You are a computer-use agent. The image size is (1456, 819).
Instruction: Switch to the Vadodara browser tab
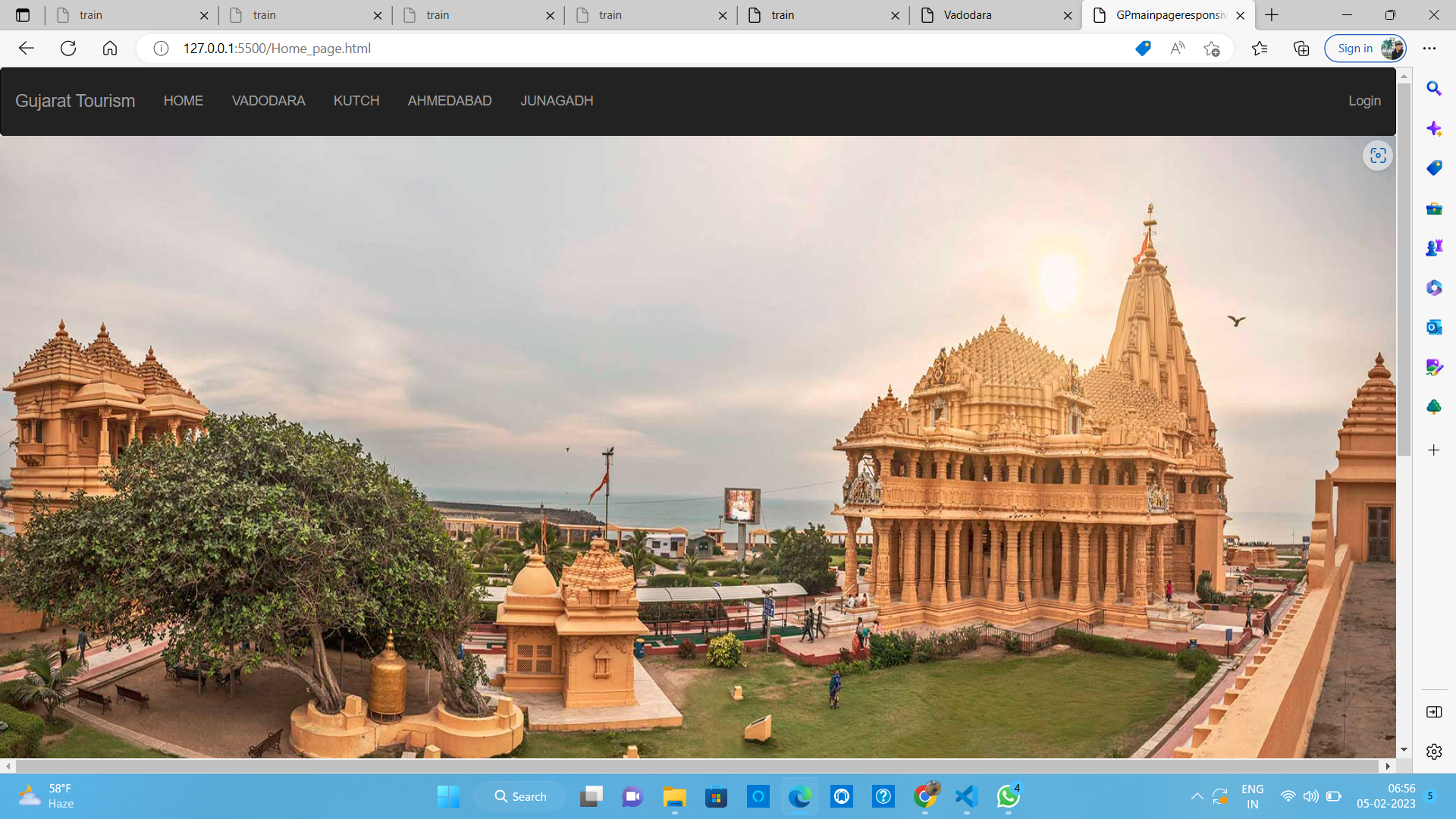(x=986, y=15)
